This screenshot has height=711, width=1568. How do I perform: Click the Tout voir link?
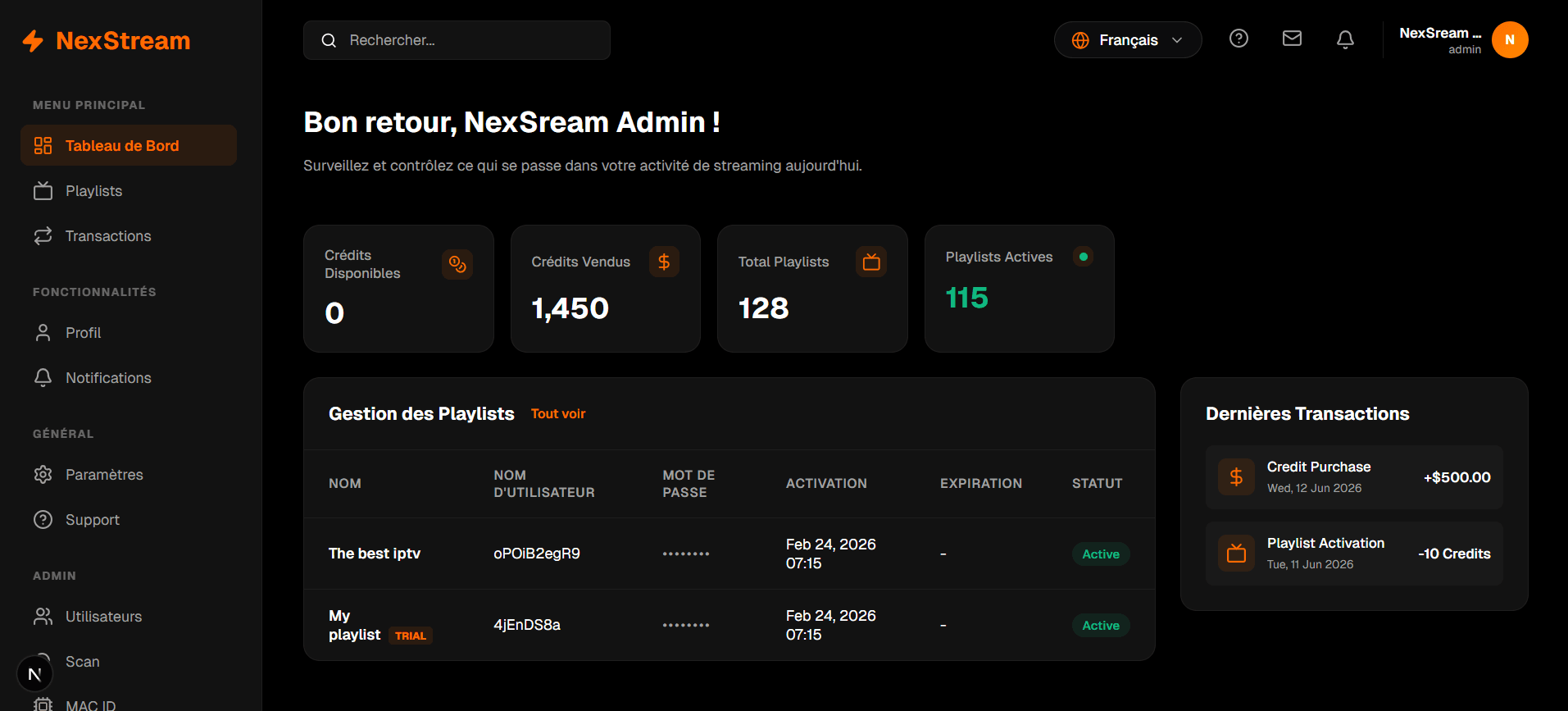point(558,414)
